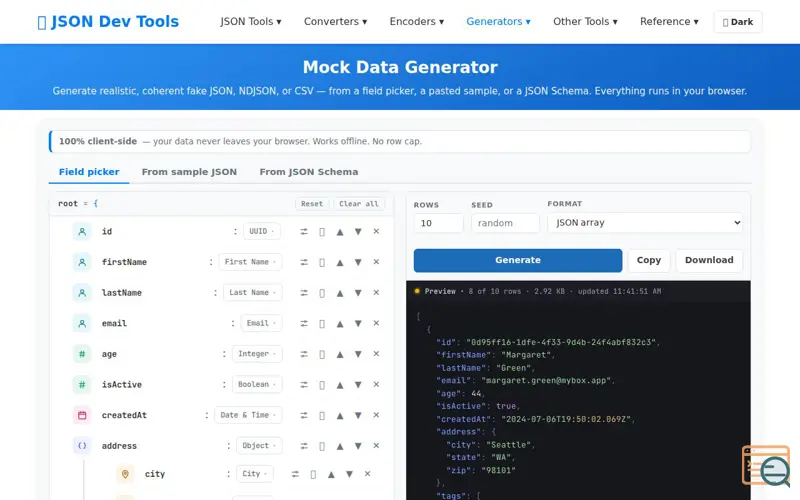This screenshot has width=800, height=500.
Task: Click the person type icon beside lastName
Action: pos(82,293)
